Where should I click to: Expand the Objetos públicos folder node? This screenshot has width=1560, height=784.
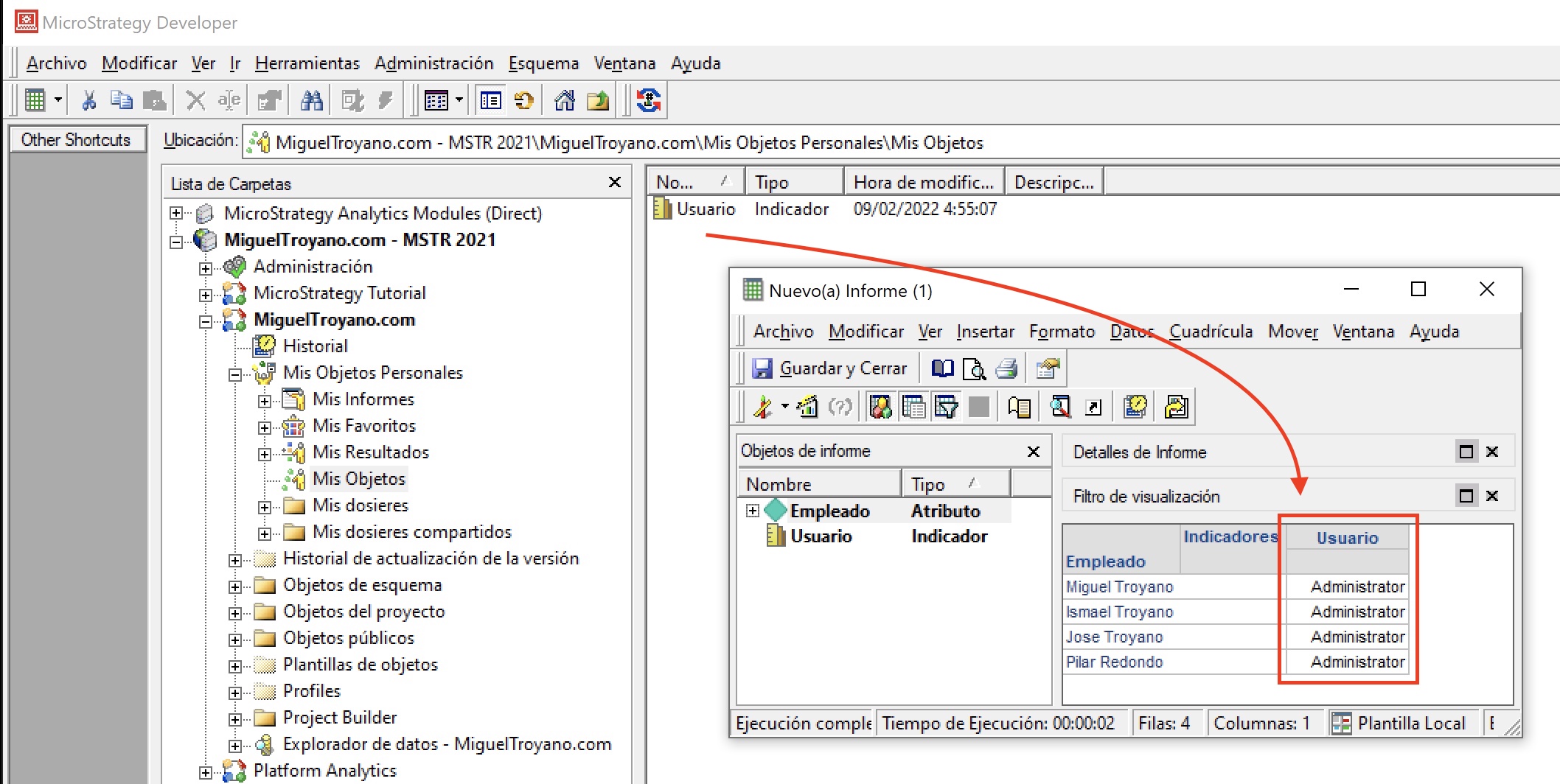(x=234, y=640)
